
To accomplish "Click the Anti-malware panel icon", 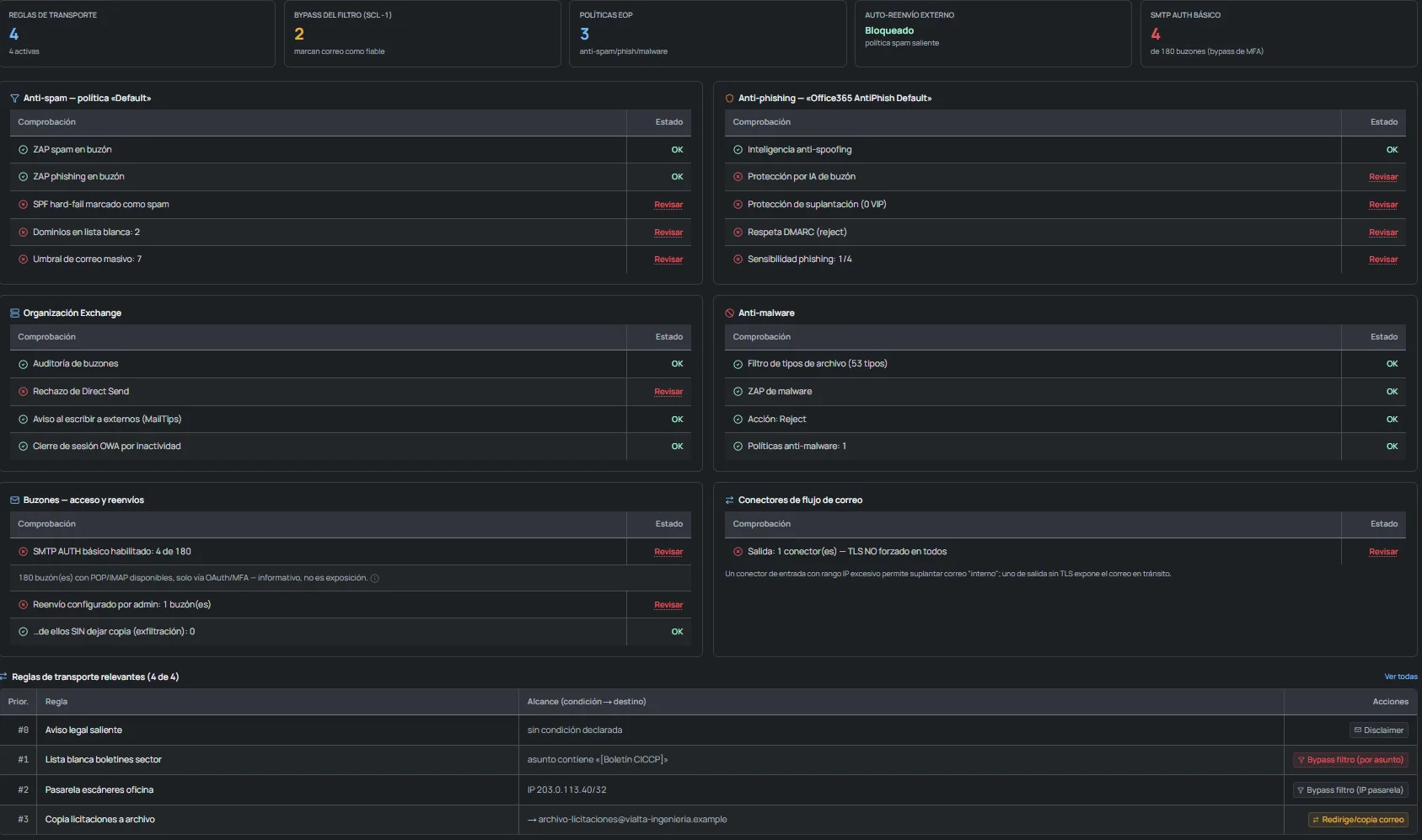I will point(729,313).
